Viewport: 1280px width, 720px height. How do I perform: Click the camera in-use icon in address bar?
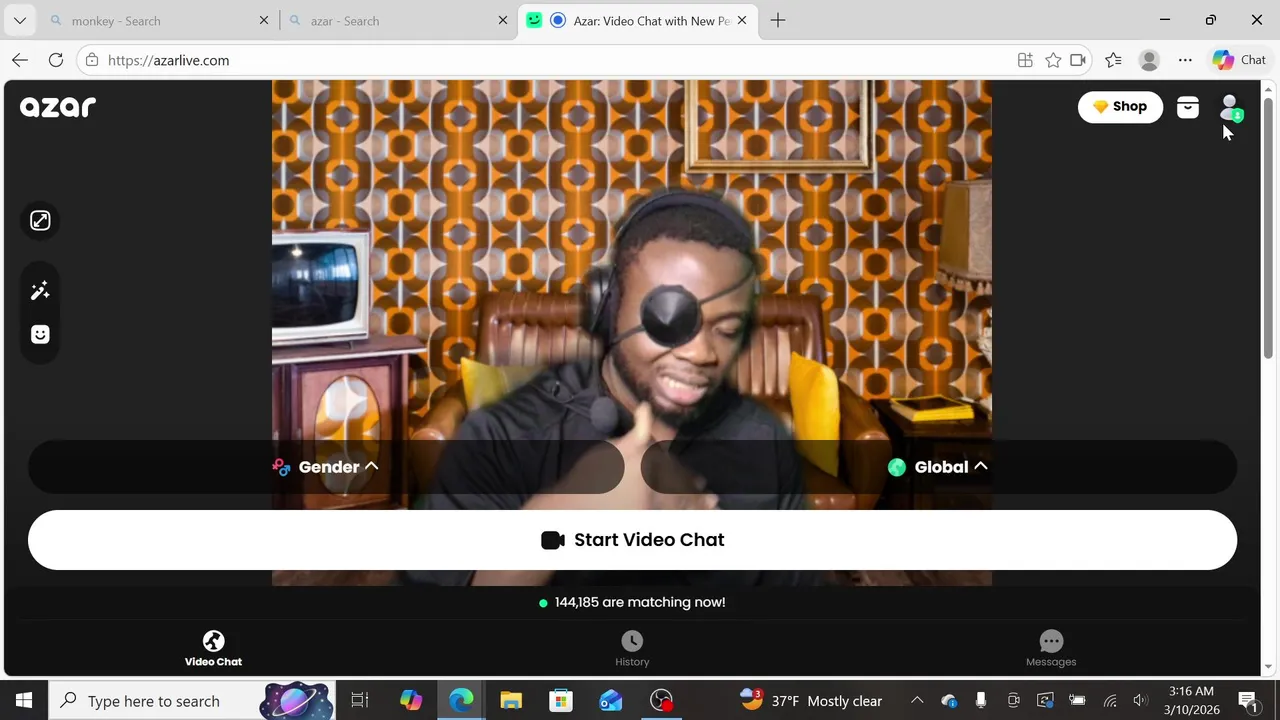[x=1078, y=60]
